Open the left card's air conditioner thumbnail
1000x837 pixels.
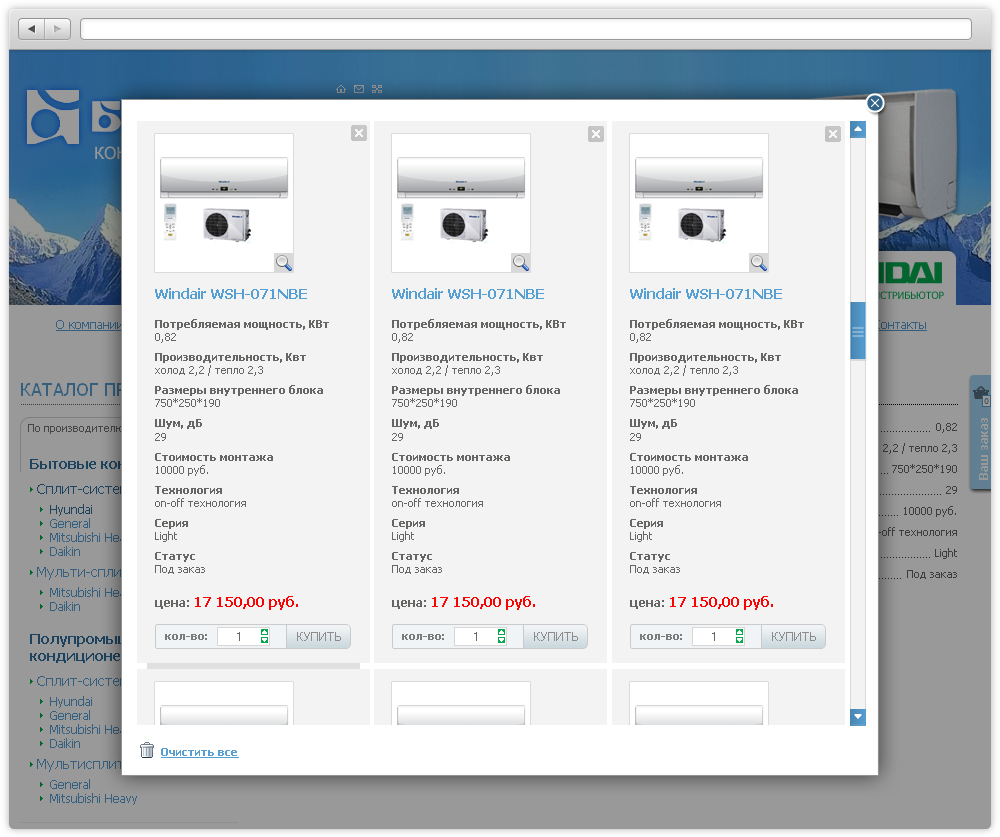pos(224,203)
